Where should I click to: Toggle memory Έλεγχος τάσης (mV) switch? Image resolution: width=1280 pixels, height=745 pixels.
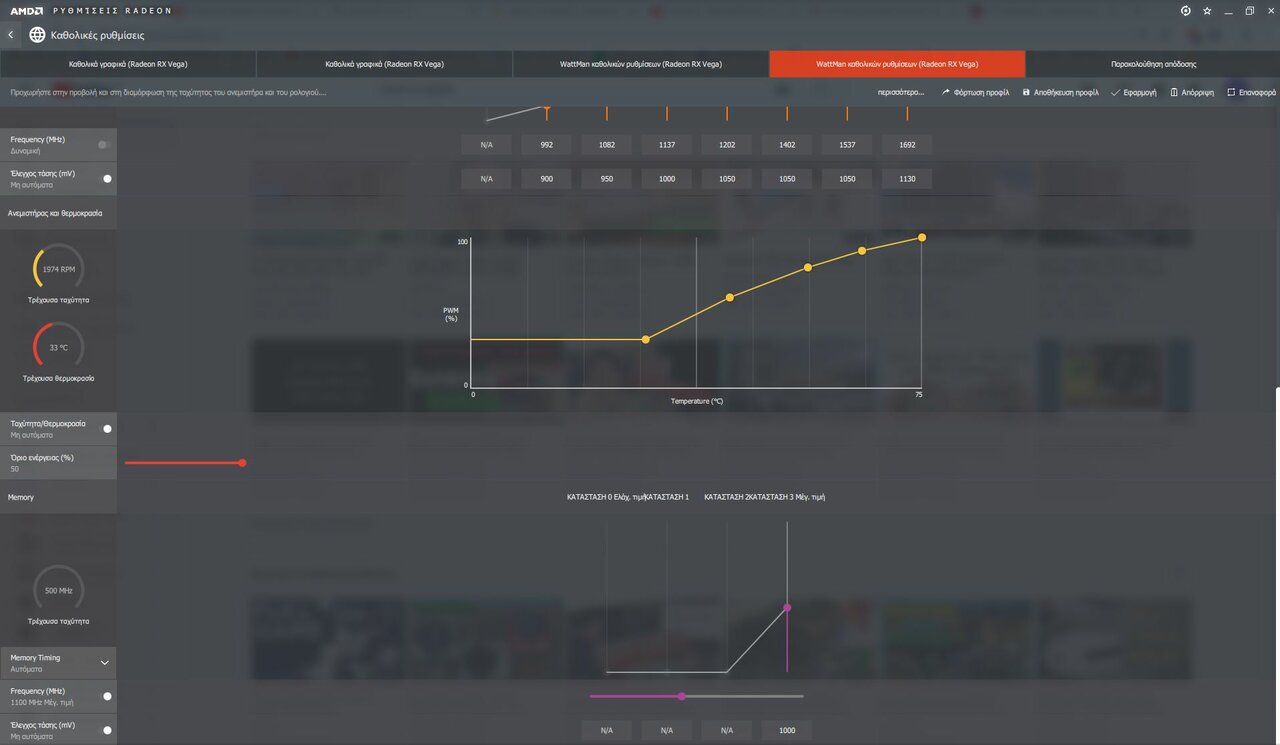pyautogui.click(x=107, y=730)
